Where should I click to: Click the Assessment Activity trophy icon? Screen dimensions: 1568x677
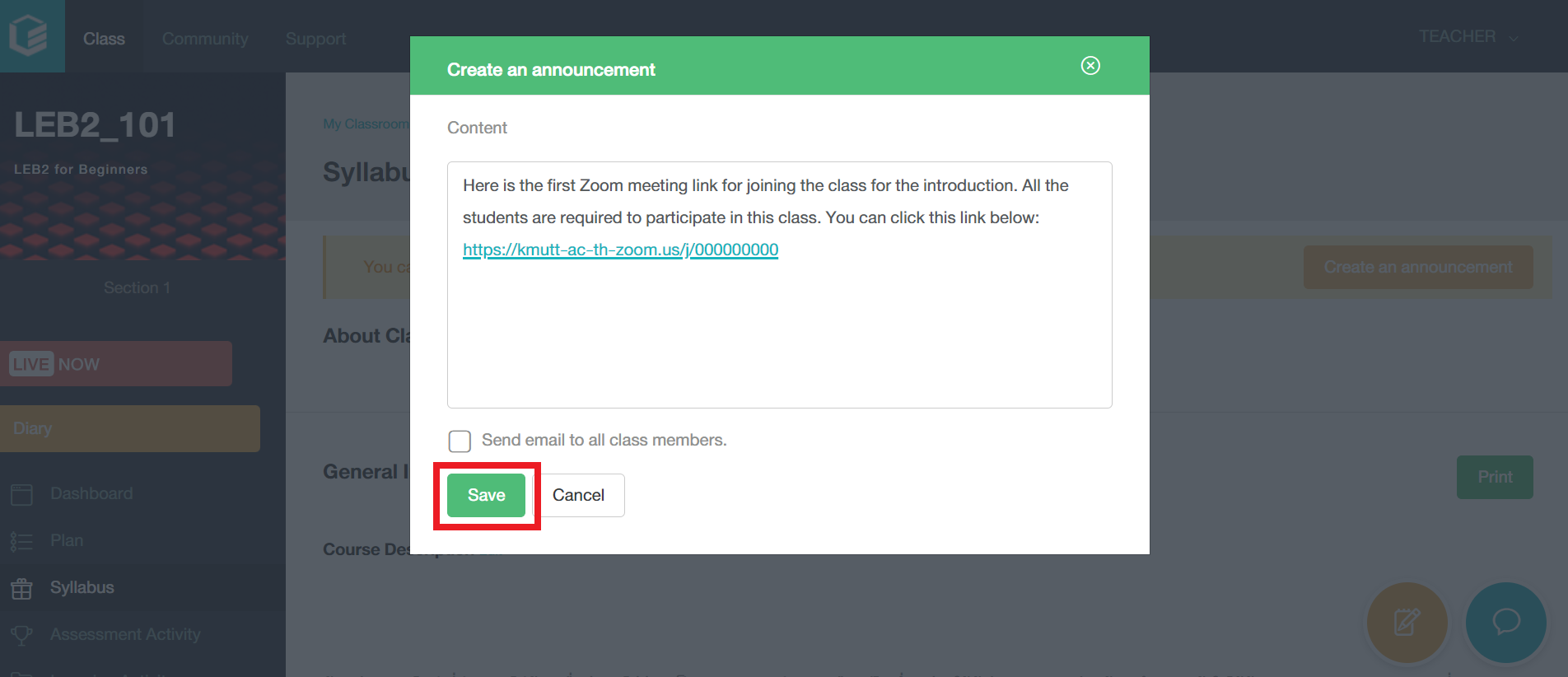point(21,635)
